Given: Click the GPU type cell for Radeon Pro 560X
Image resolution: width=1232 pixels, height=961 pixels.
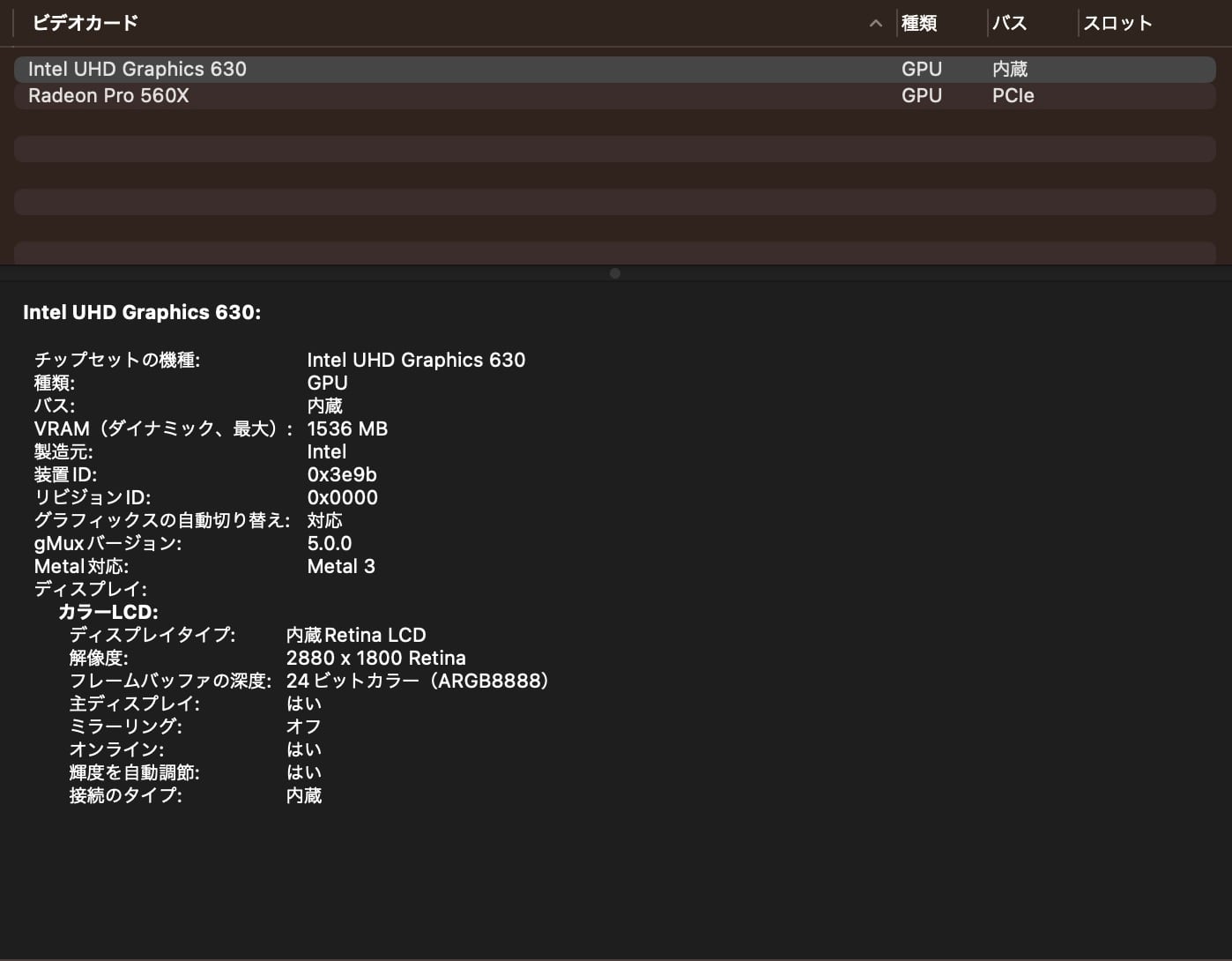Looking at the screenshot, I should click(x=922, y=96).
